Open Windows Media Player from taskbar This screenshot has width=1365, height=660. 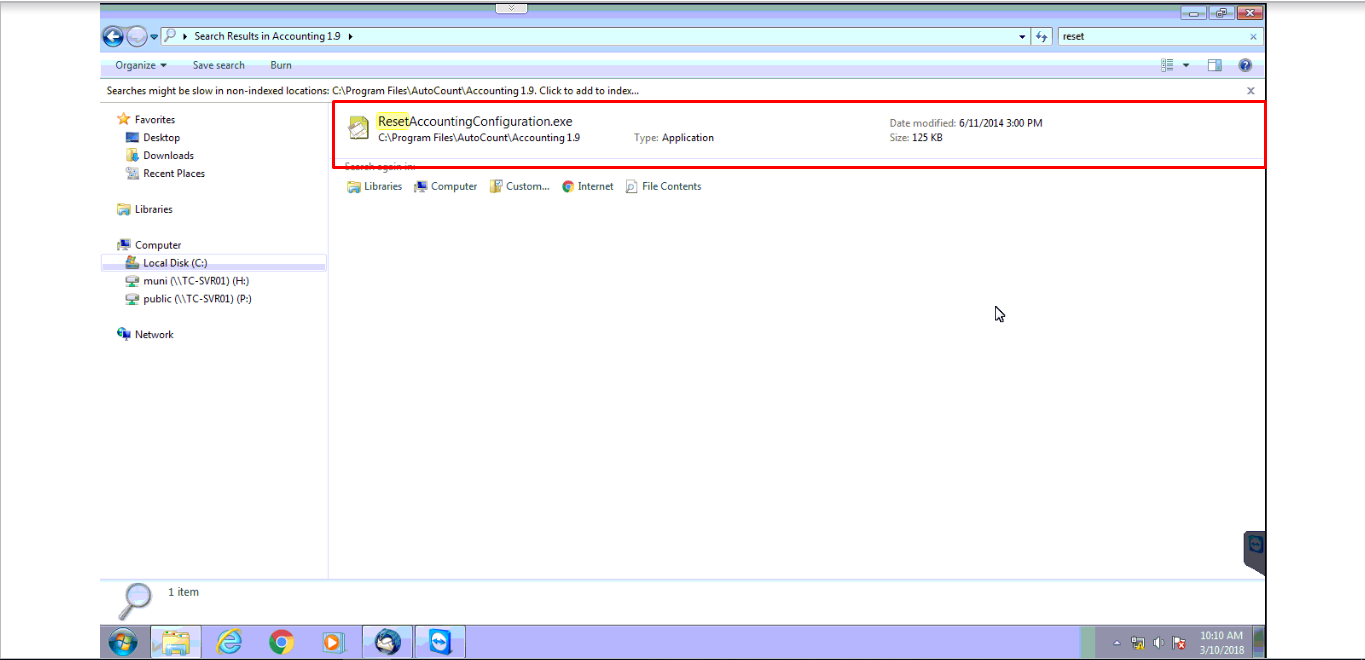tap(334, 642)
